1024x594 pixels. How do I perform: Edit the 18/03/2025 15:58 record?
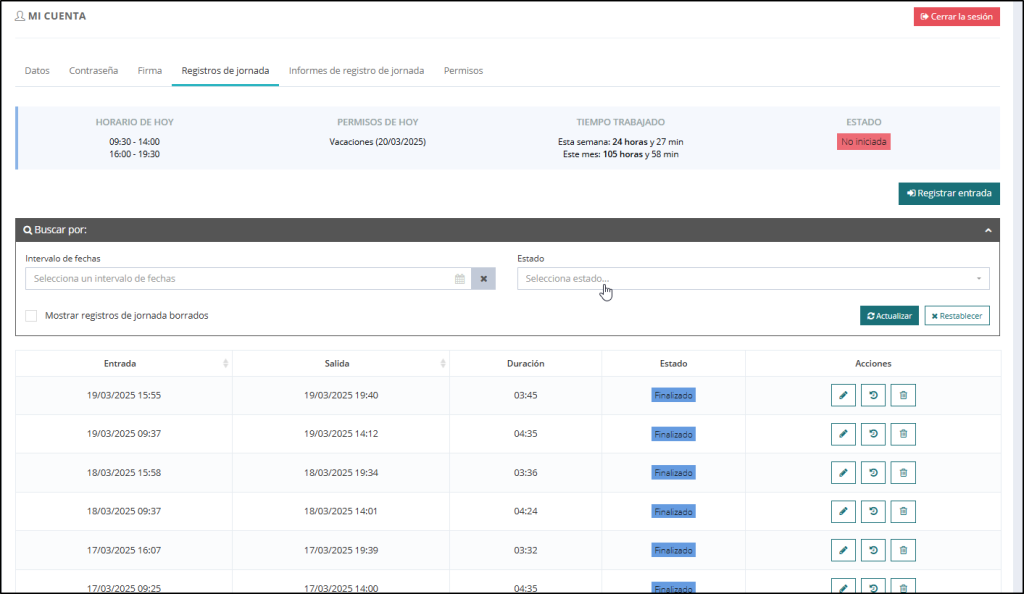843,473
